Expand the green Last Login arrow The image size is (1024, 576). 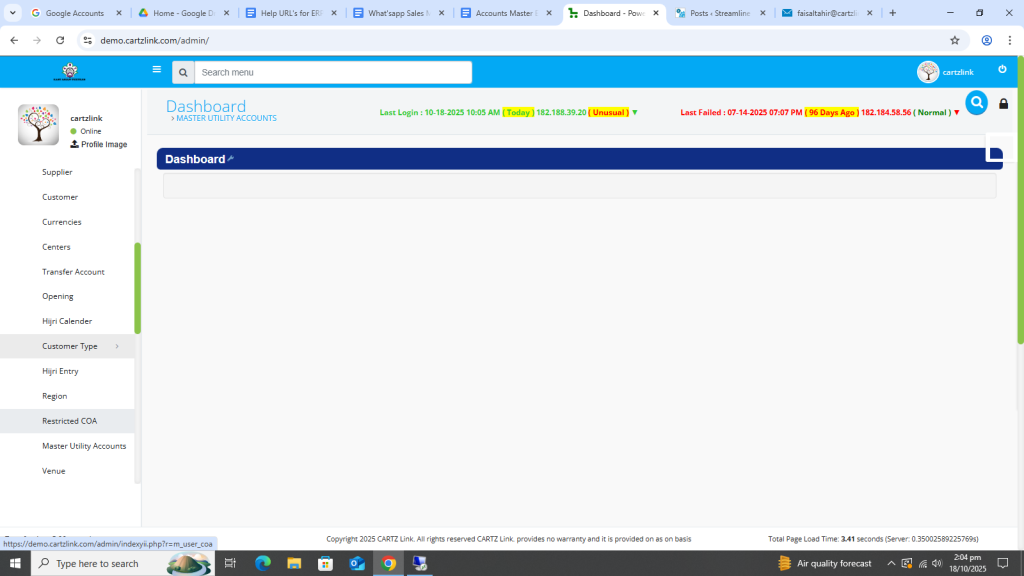point(635,113)
